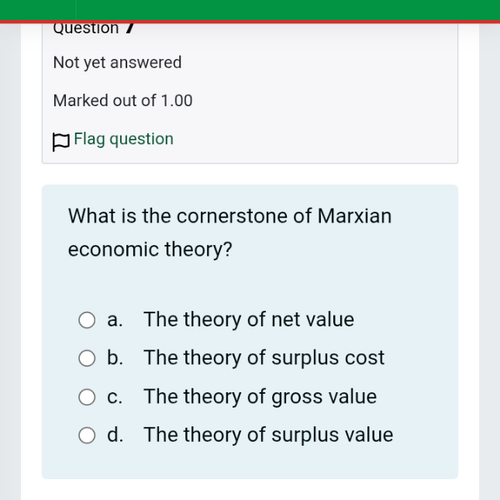
Task: Click answer text 'The theory of net value'
Action: click(x=249, y=320)
